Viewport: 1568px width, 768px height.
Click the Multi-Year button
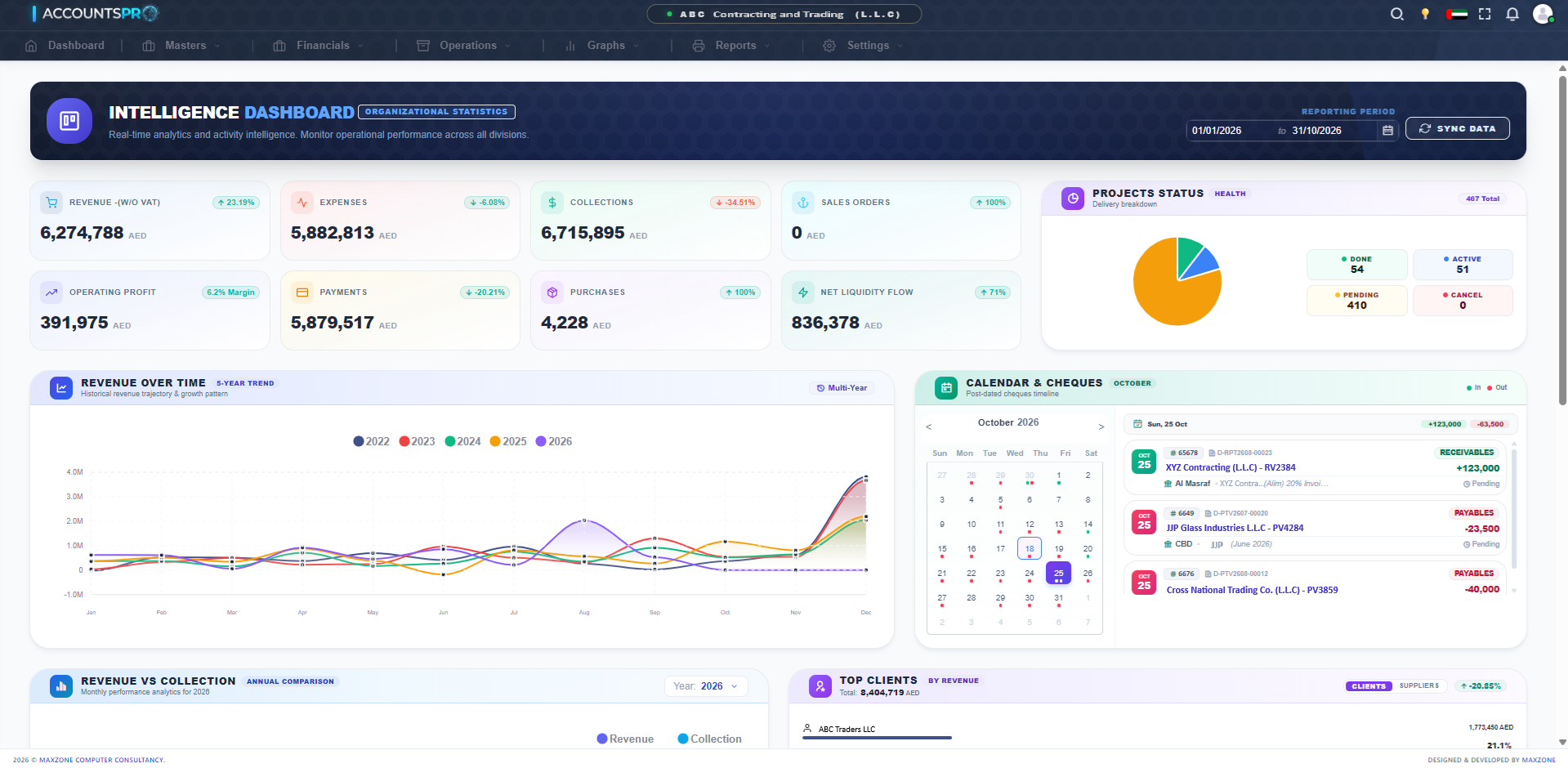point(842,388)
